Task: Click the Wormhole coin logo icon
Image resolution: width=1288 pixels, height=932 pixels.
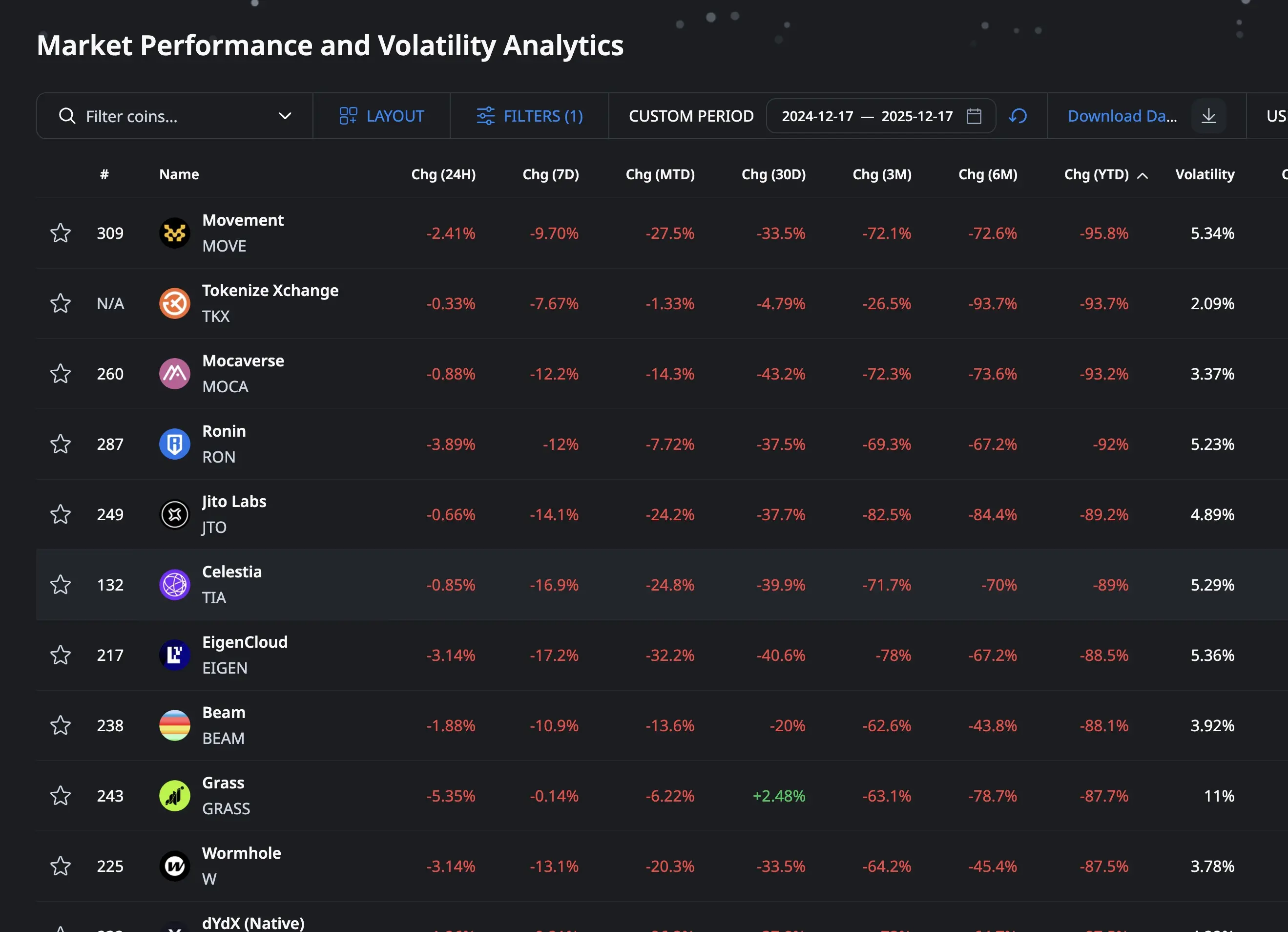Action: coord(174,866)
